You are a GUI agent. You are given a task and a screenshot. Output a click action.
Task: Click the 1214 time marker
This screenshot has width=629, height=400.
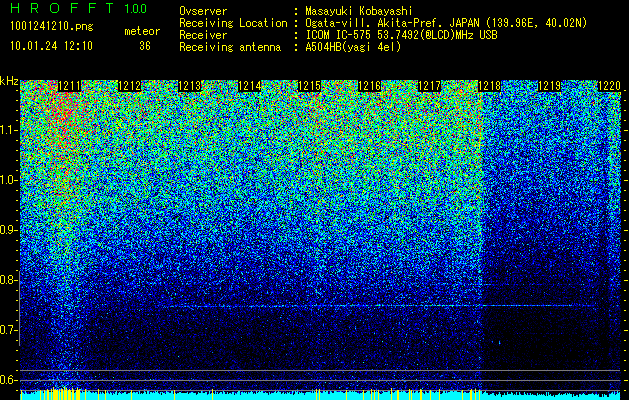point(250,86)
